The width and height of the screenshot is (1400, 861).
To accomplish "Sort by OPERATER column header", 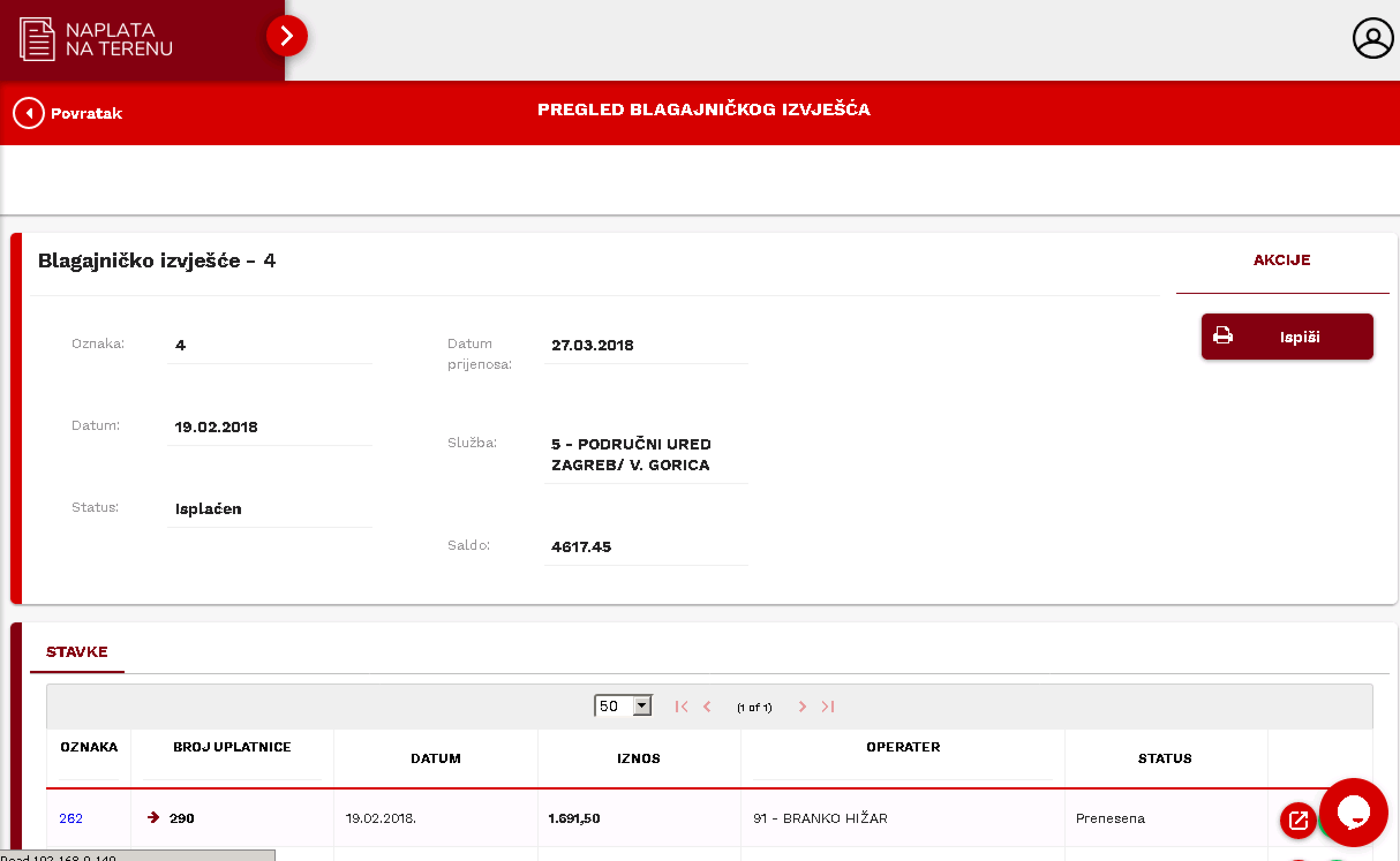I will (902, 747).
